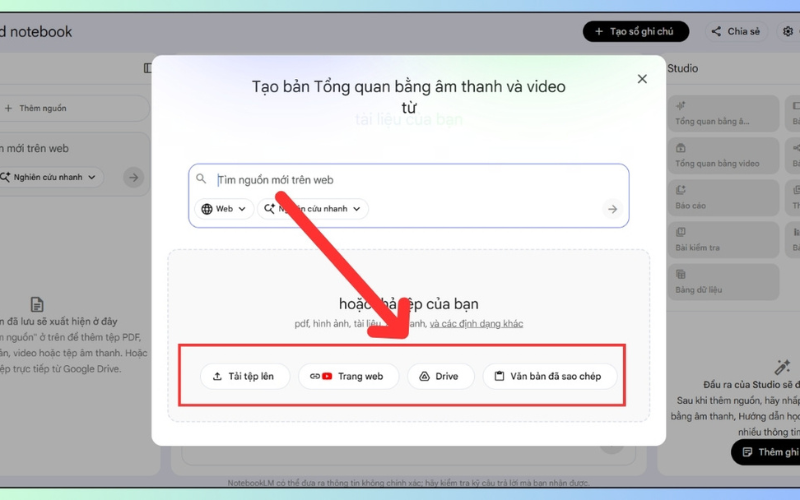Click the magnifier icon in search box
The width and height of the screenshot is (800, 500).
click(x=201, y=179)
